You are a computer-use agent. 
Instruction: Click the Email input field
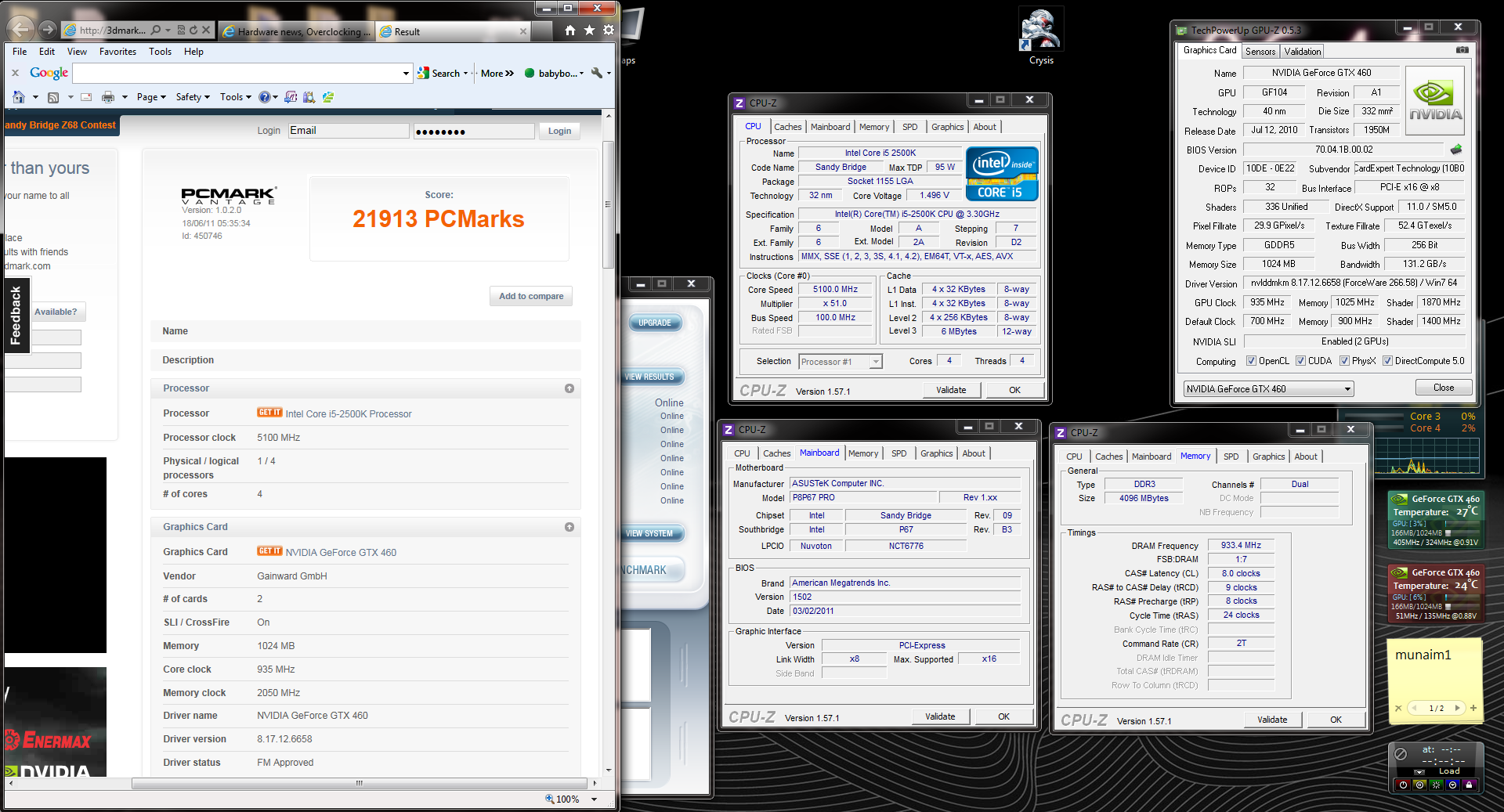click(349, 131)
